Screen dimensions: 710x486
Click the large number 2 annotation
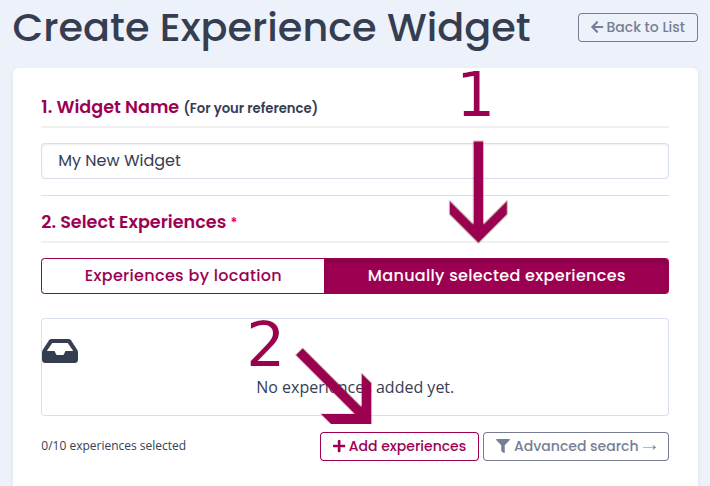point(265,345)
